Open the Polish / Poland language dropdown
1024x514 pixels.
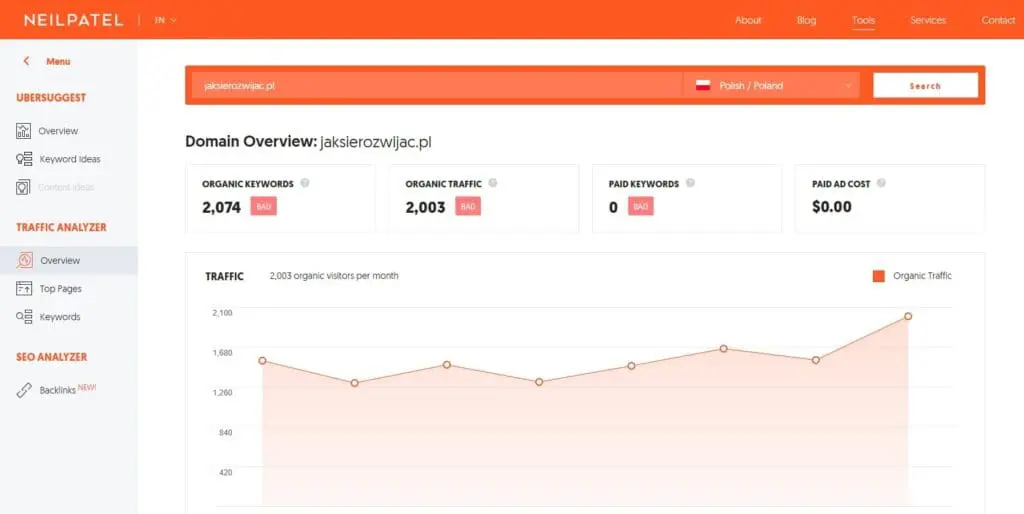pyautogui.click(x=771, y=86)
